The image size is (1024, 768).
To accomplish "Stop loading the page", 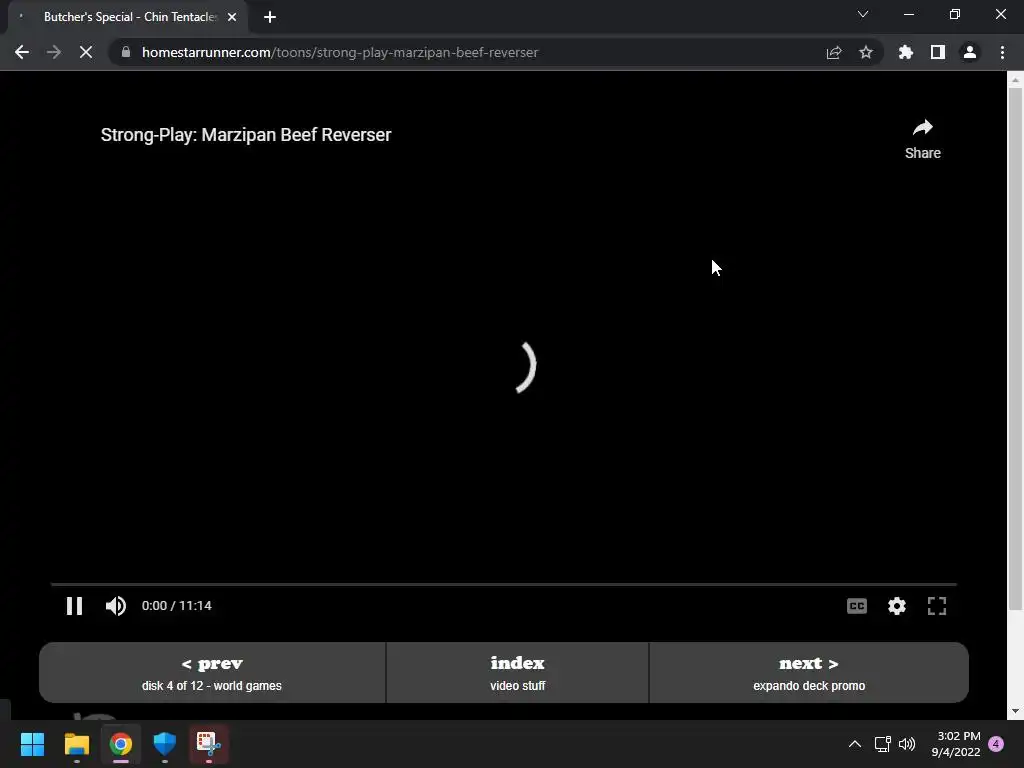I will (x=86, y=52).
